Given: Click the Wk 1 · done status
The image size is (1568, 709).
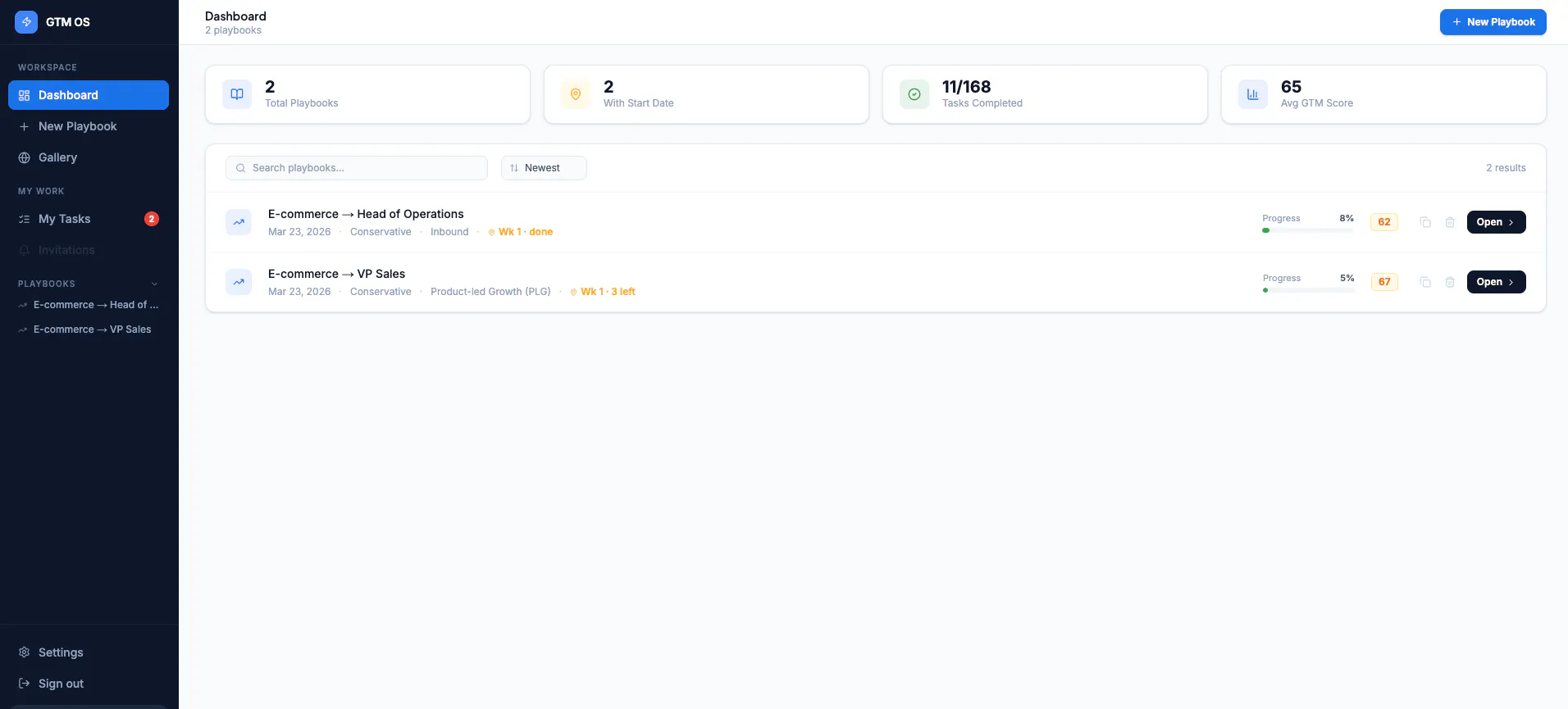Looking at the screenshot, I should [x=521, y=232].
